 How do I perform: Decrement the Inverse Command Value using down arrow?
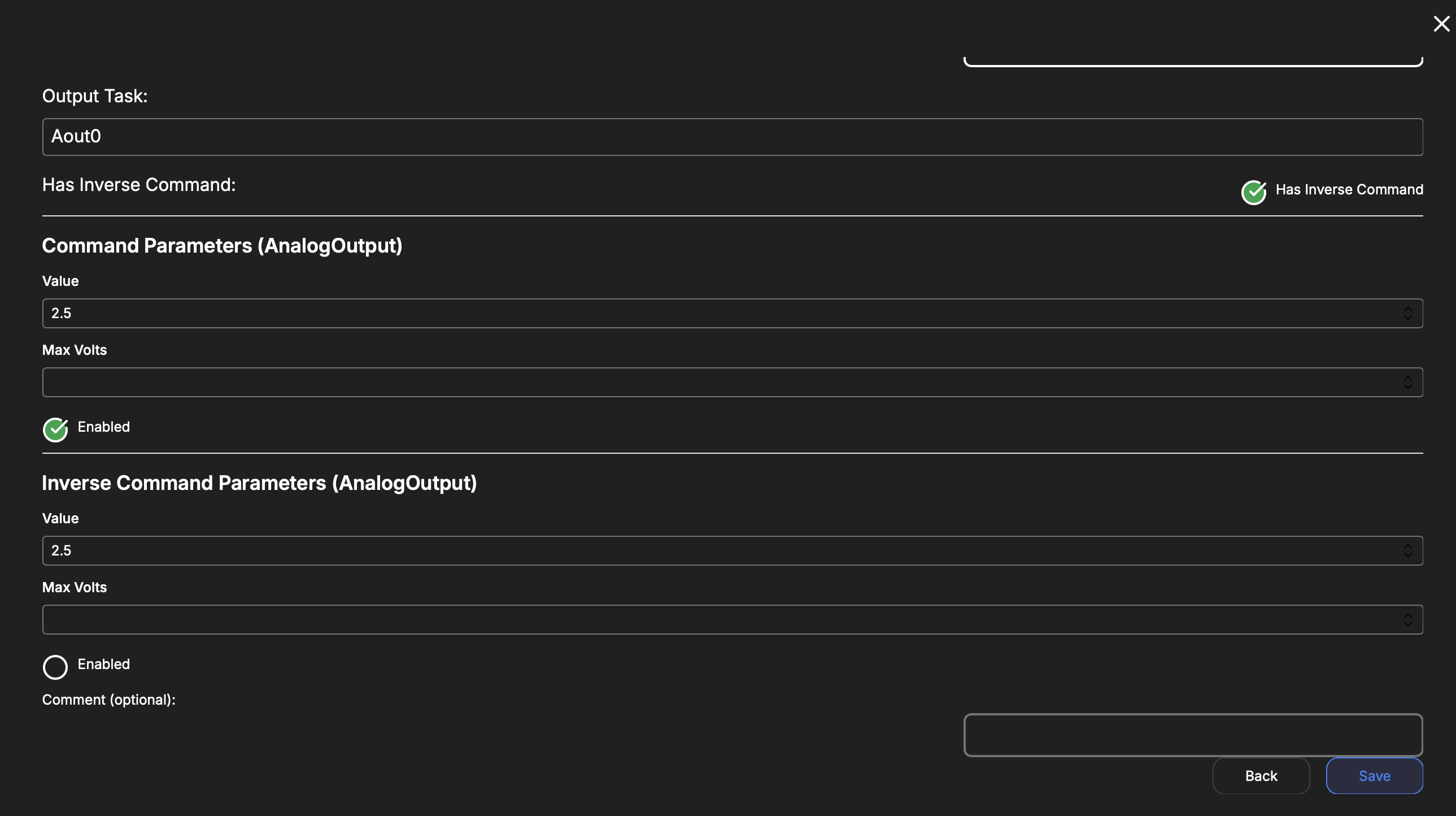click(x=1407, y=555)
